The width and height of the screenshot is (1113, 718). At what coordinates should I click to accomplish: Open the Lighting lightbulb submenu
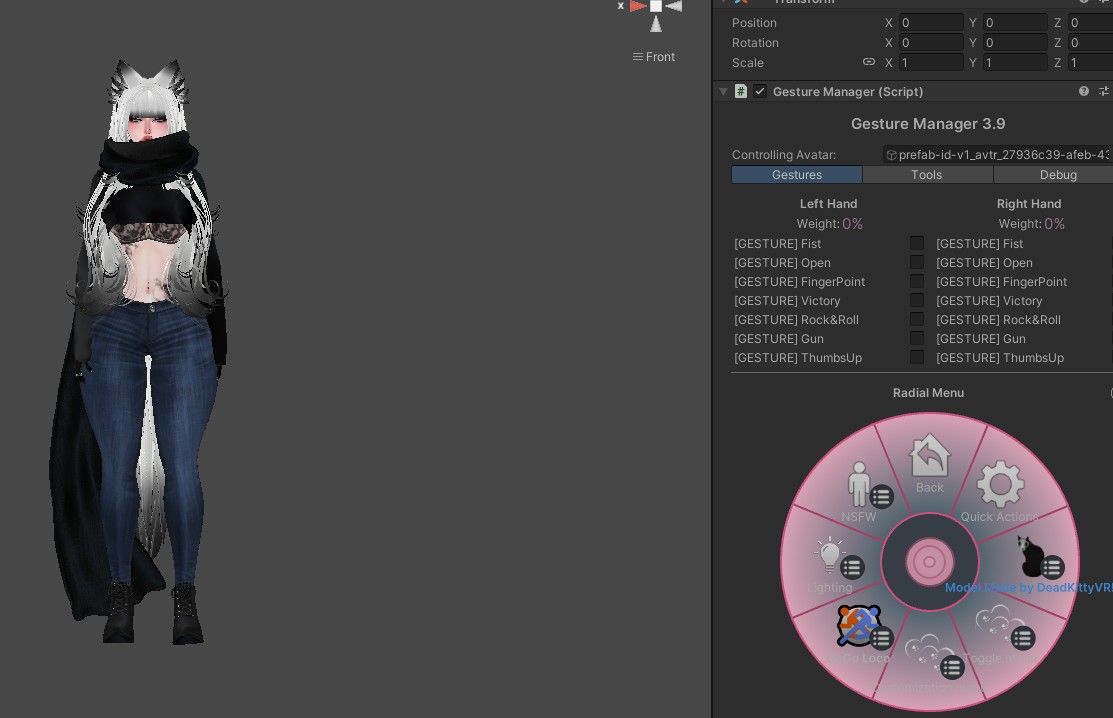pyautogui.click(x=830, y=556)
